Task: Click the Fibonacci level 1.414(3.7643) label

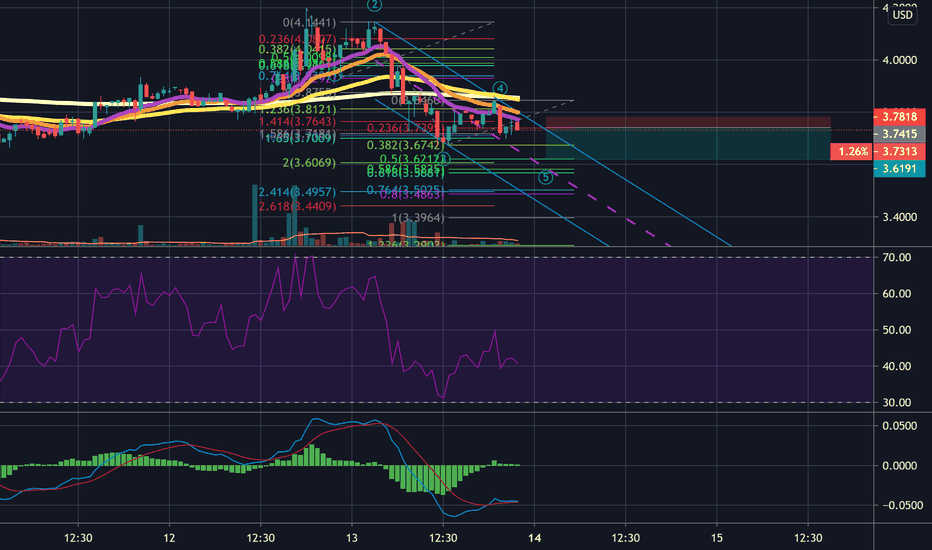Action: (298, 121)
